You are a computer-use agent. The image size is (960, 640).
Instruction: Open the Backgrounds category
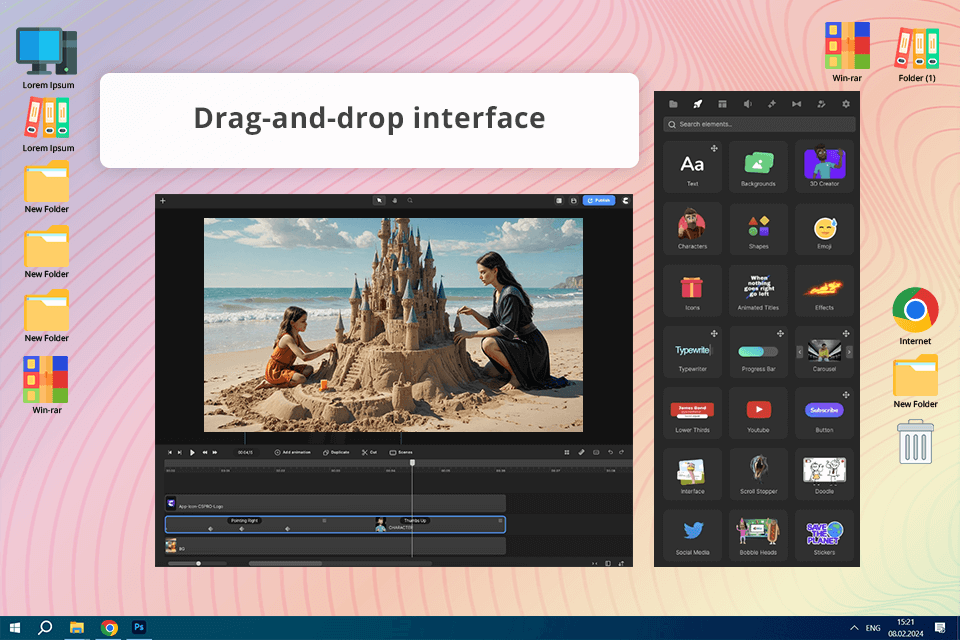pos(758,166)
